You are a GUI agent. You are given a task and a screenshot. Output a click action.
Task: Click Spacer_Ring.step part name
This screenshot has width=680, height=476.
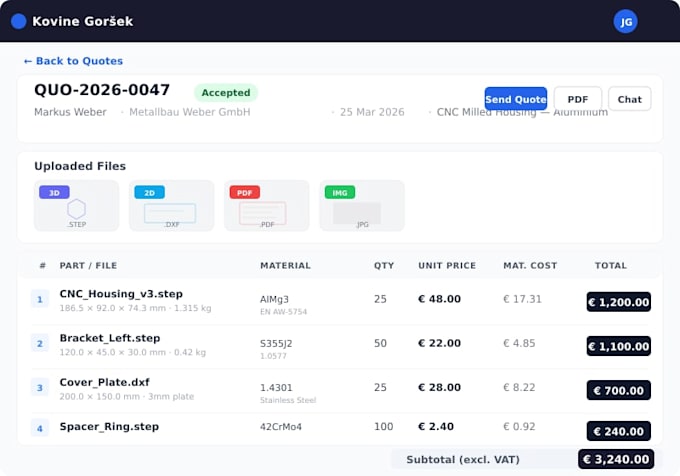109,427
